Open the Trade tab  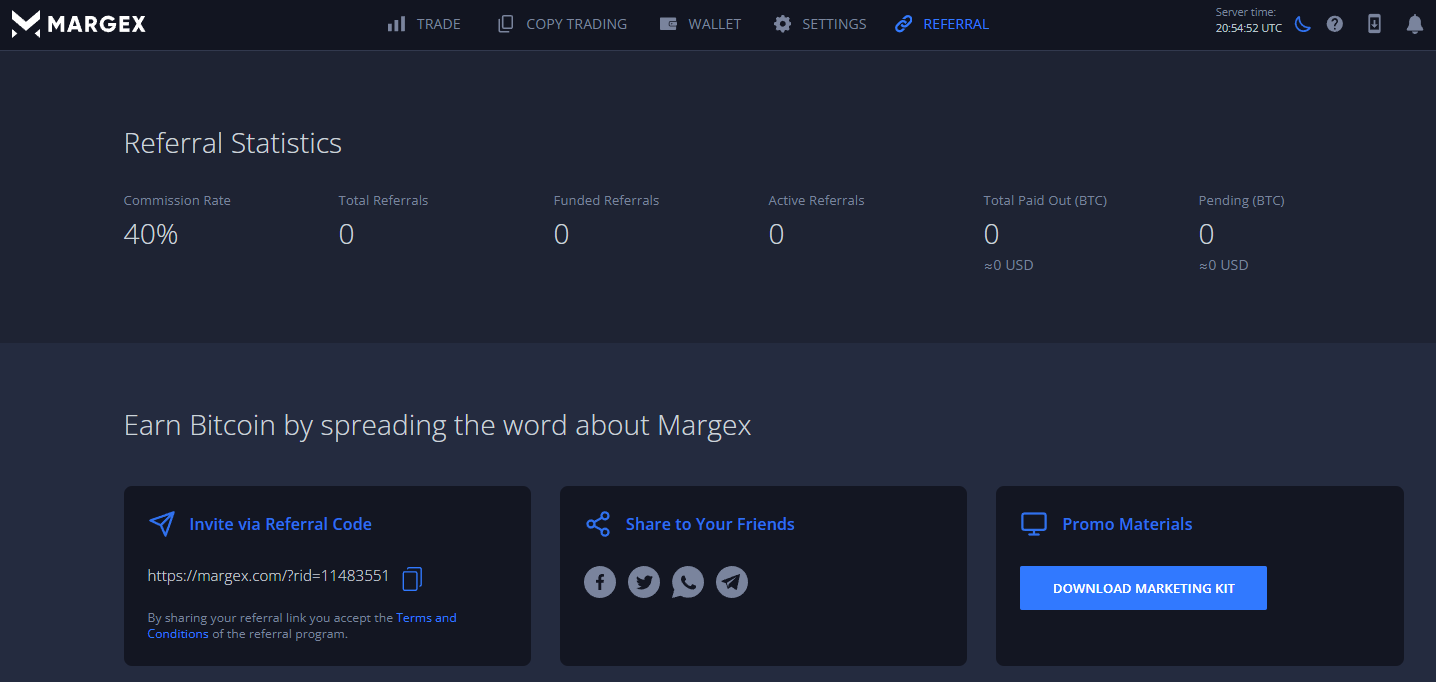pyautogui.click(x=424, y=24)
